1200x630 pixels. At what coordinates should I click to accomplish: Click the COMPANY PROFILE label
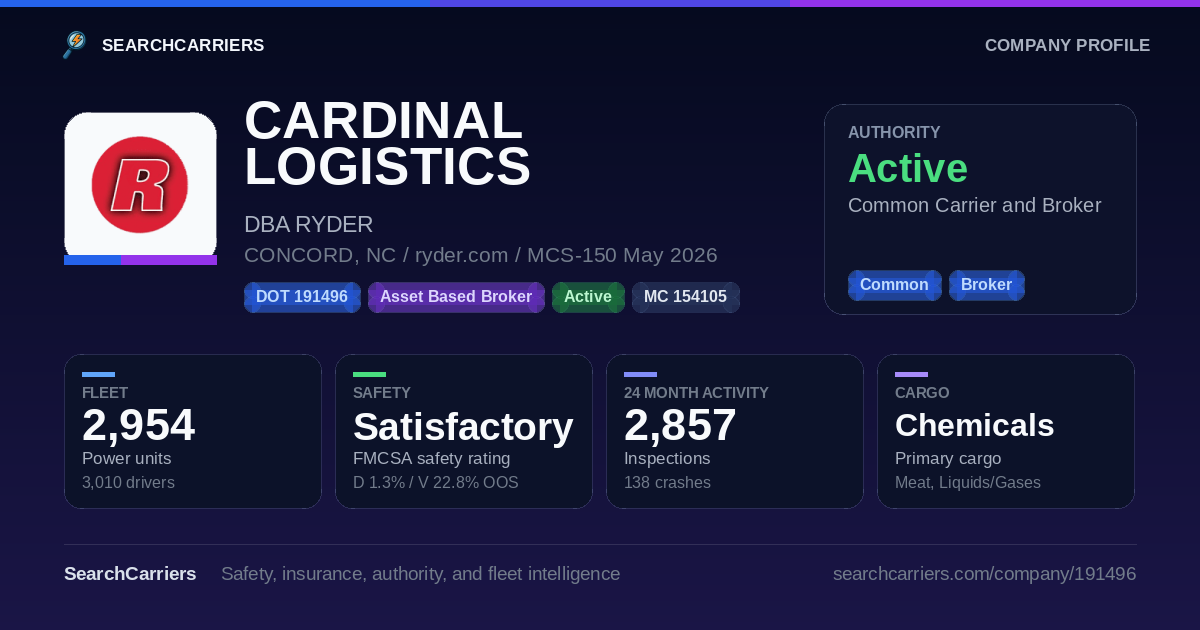(x=1067, y=45)
